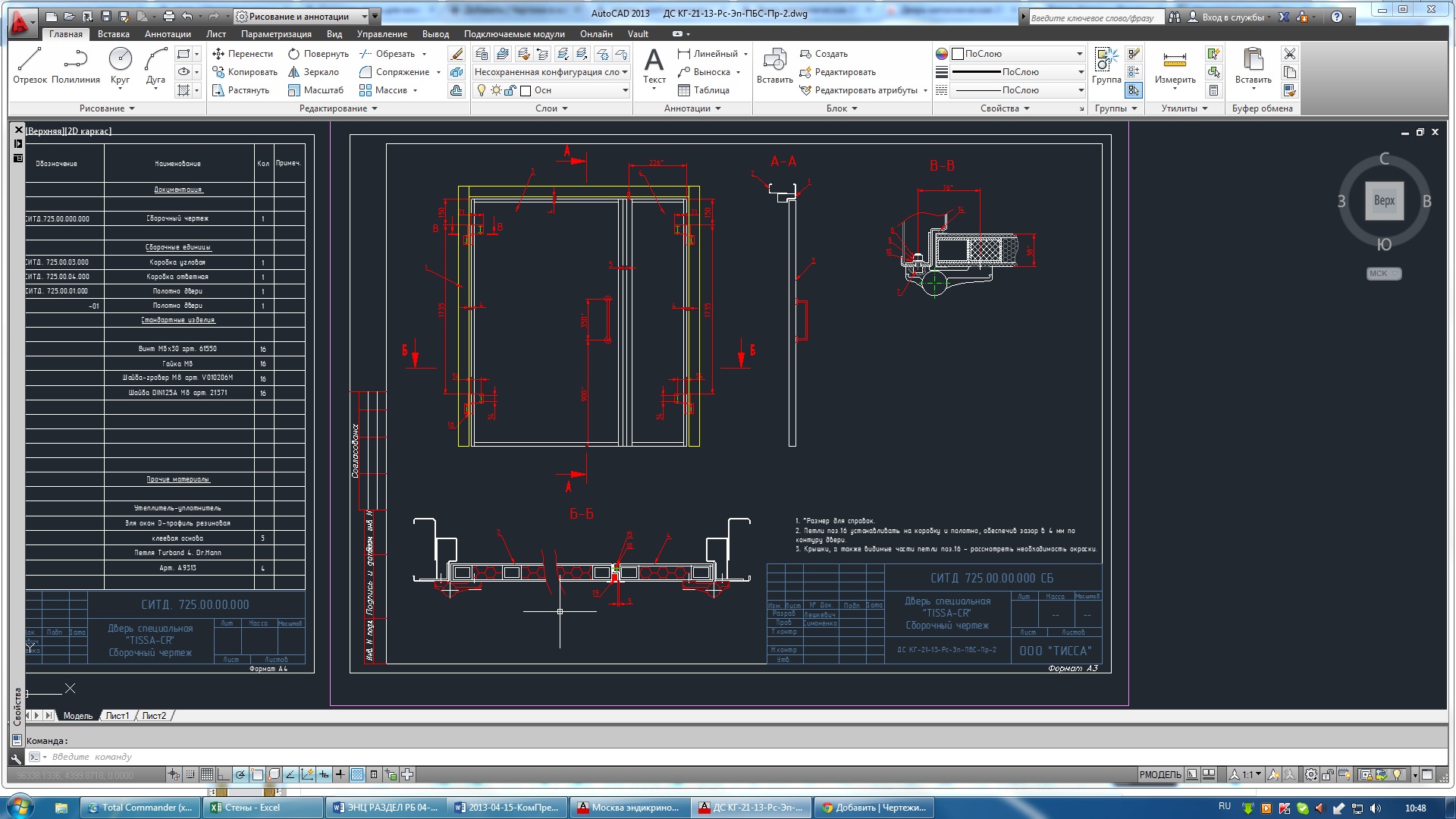Open the layer name dropdown showing Осн
This screenshot has width=1456, height=819.
(x=625, y=90)
